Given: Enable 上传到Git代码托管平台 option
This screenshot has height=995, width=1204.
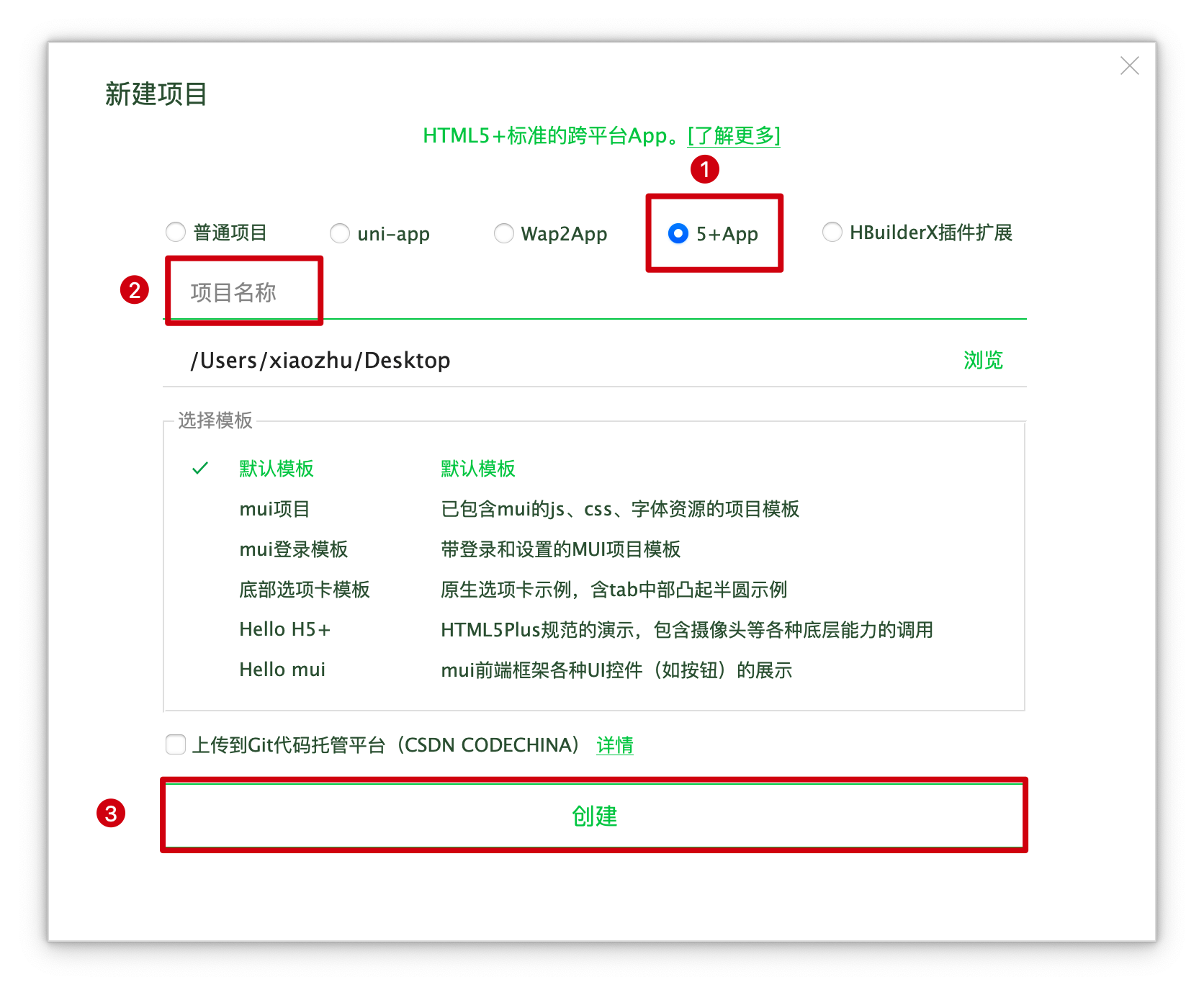Looking at the screenshot, I should [x=176, y=745].
